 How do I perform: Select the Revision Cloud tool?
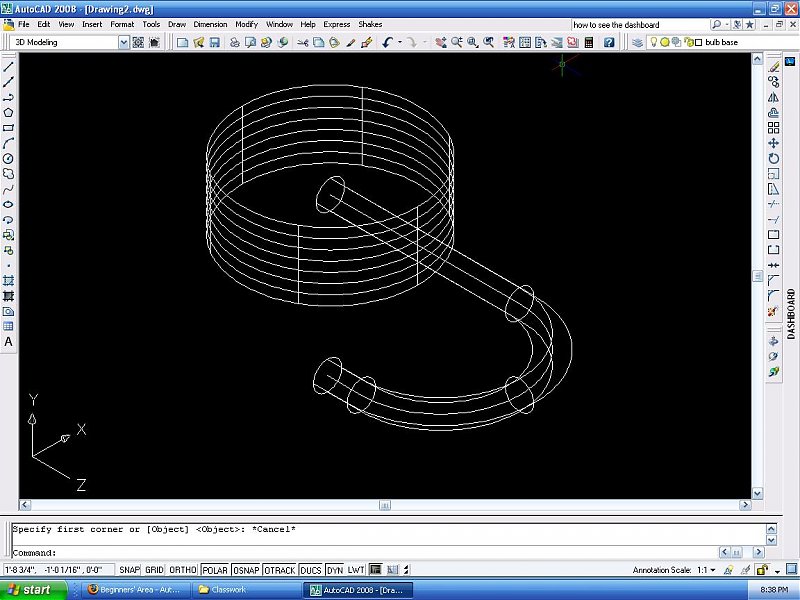pyautogui.click(x=8, y=174)
